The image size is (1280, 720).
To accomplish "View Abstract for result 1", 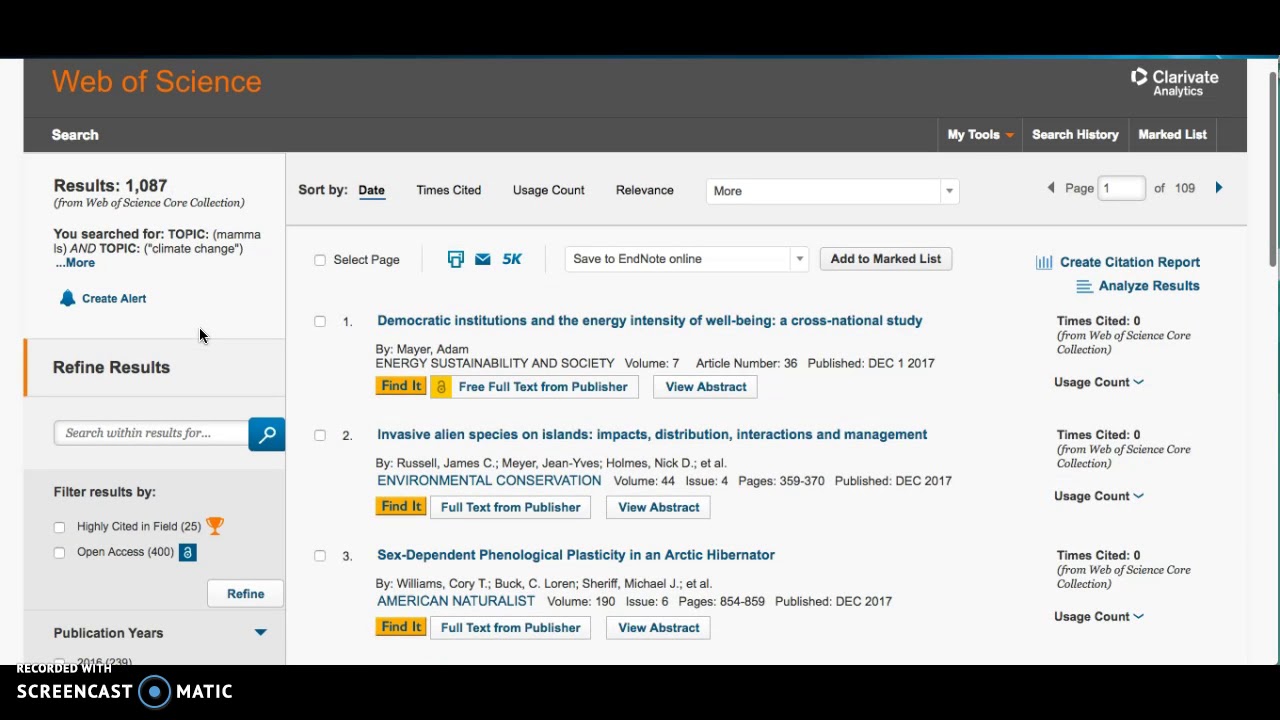I will 706,387.
